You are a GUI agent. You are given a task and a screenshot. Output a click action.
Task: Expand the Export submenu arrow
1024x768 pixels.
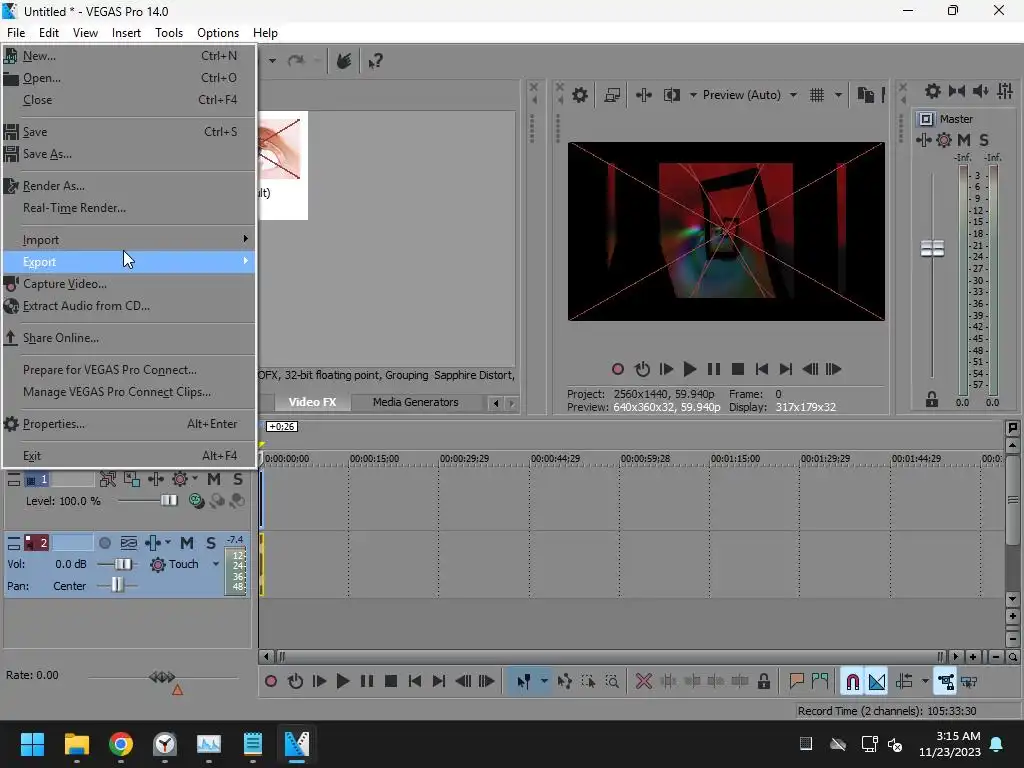(x=246, y=261)
